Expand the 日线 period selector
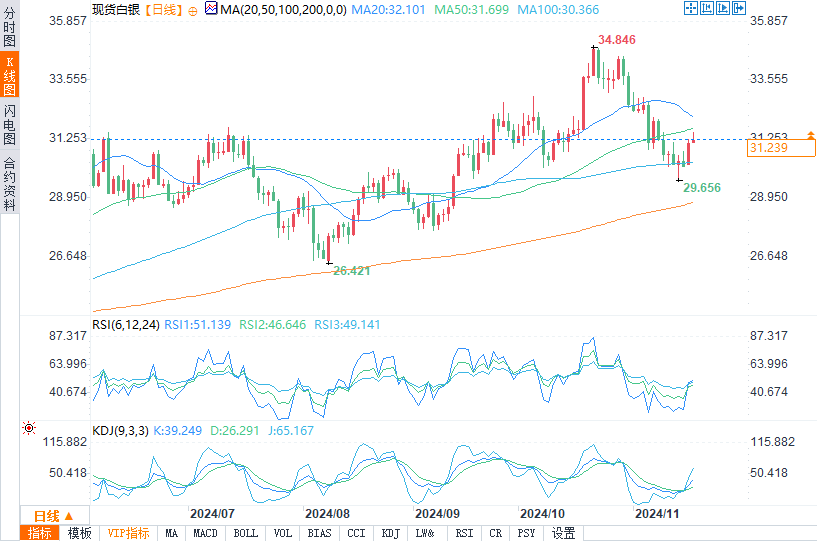 tap(54, 516)
